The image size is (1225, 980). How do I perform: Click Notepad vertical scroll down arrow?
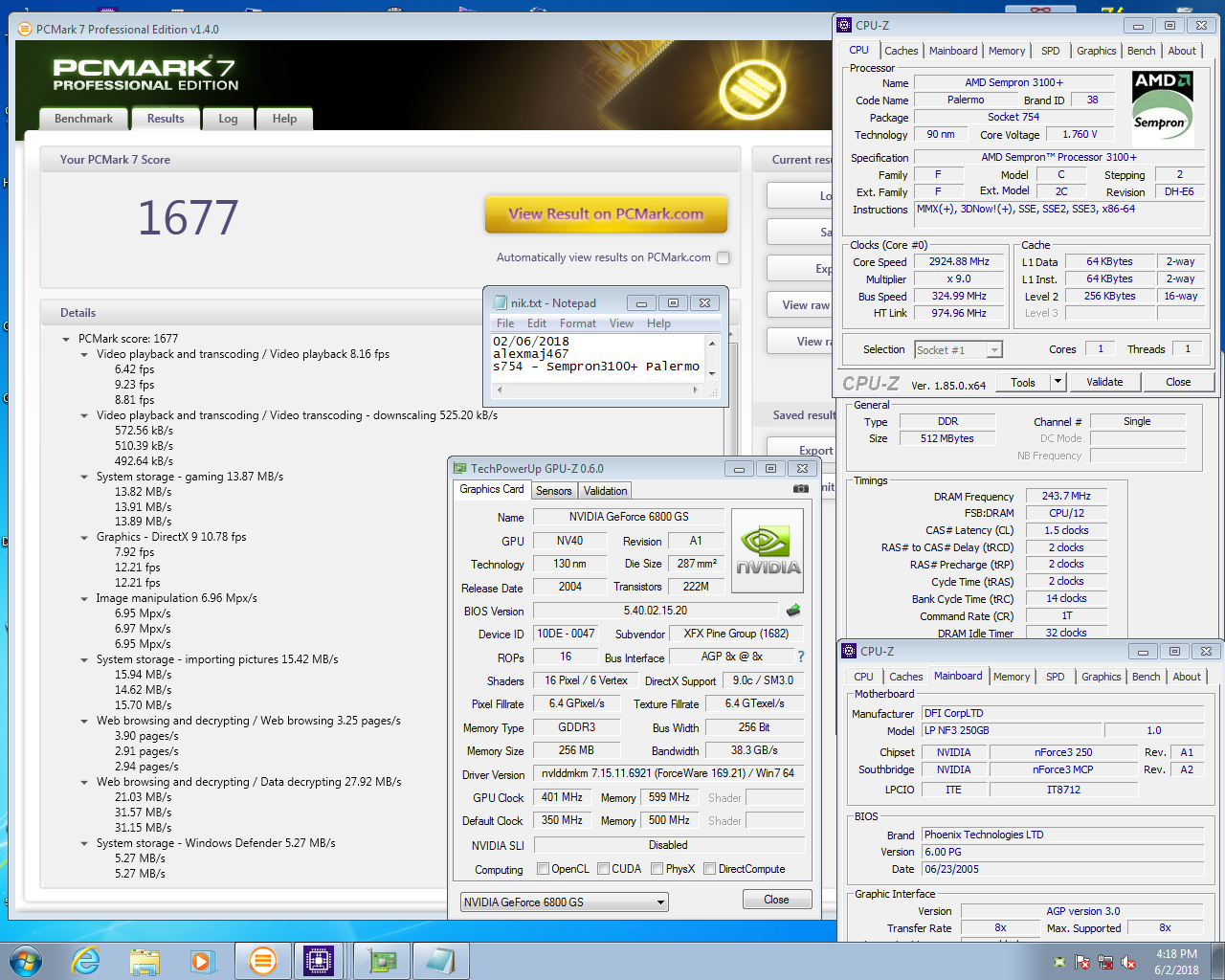[712, 373]
